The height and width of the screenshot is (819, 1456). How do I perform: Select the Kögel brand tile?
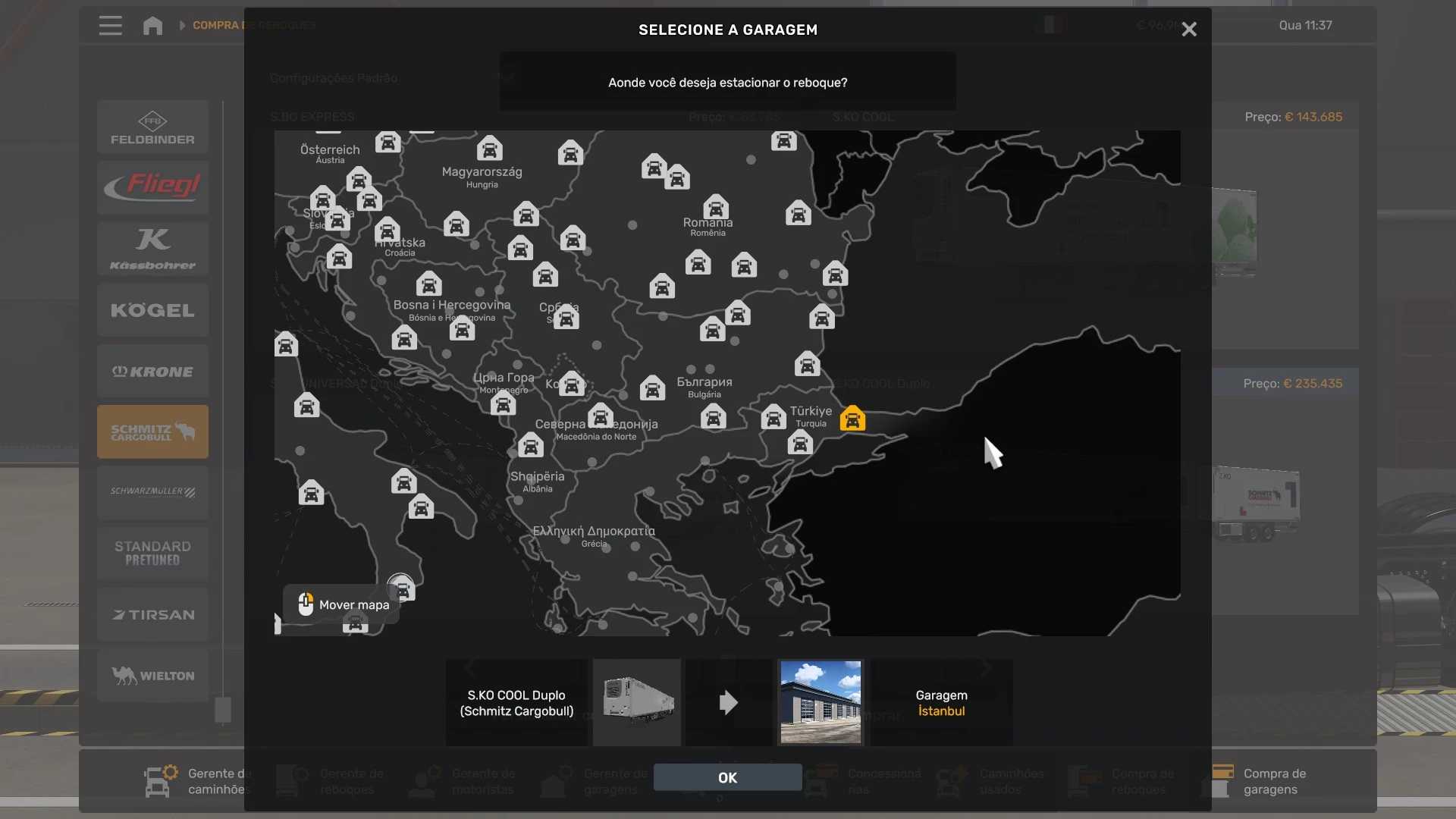coord(152,310)
